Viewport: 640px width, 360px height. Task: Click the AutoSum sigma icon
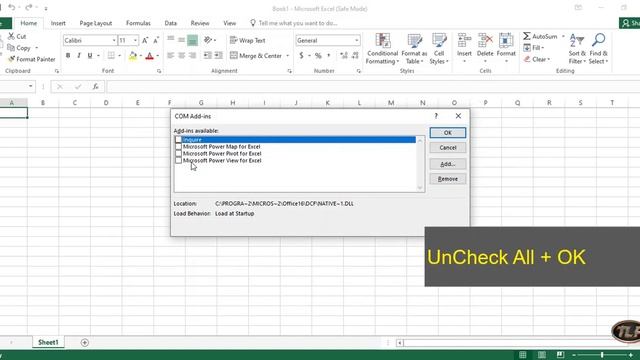click(x=527, y=36)
